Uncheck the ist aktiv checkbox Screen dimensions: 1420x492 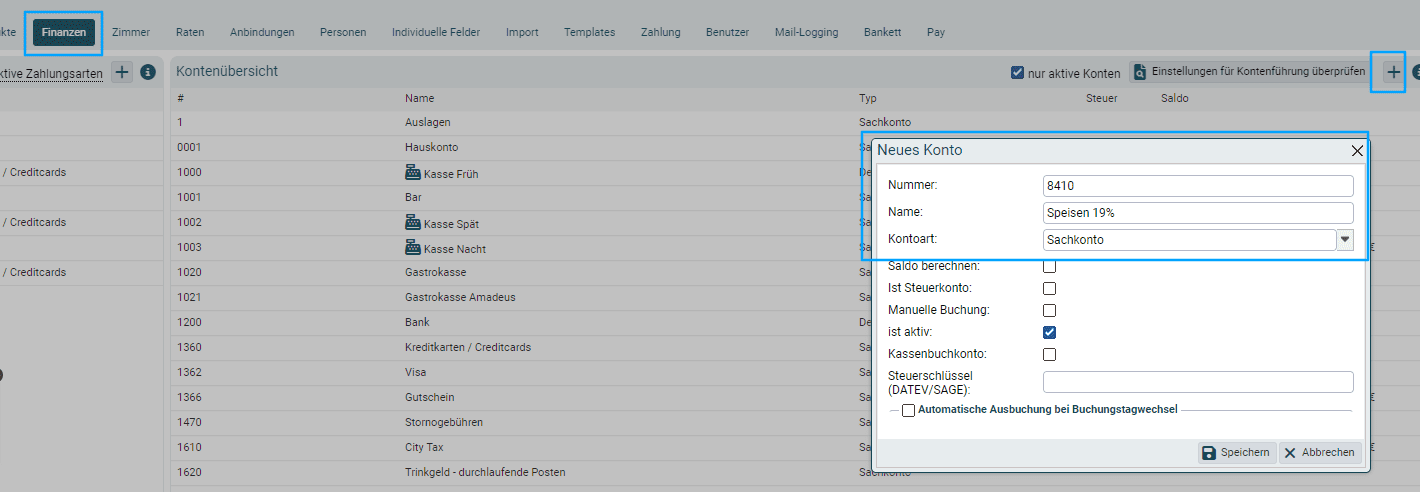tap(1049, 332)
